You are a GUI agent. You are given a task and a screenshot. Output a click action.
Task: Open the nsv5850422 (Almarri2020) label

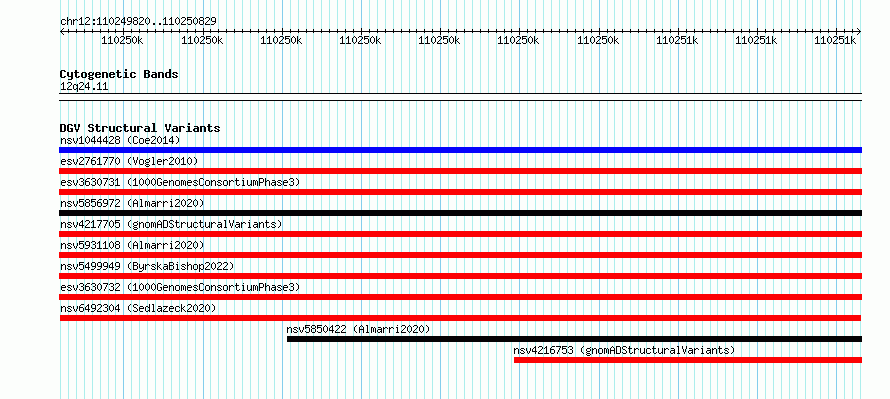pos(358,329)
